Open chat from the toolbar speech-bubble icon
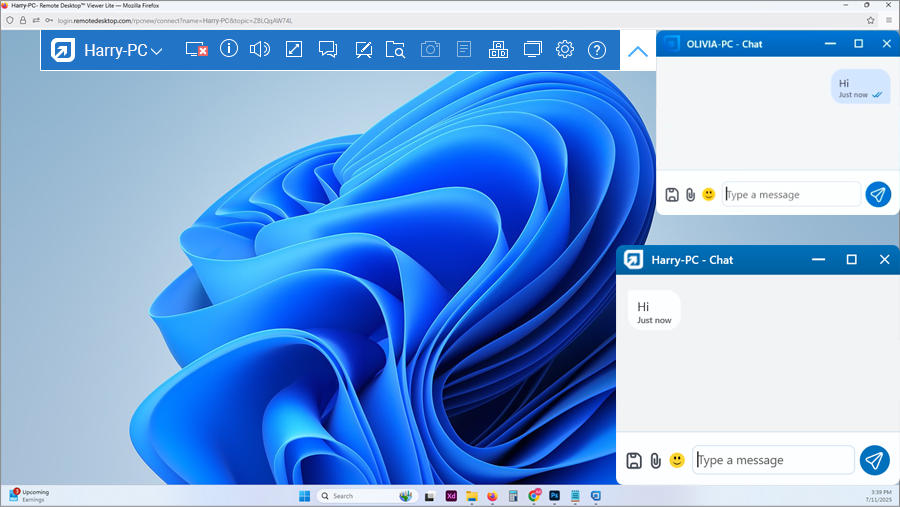900x507 pixels. pos(328,49)
